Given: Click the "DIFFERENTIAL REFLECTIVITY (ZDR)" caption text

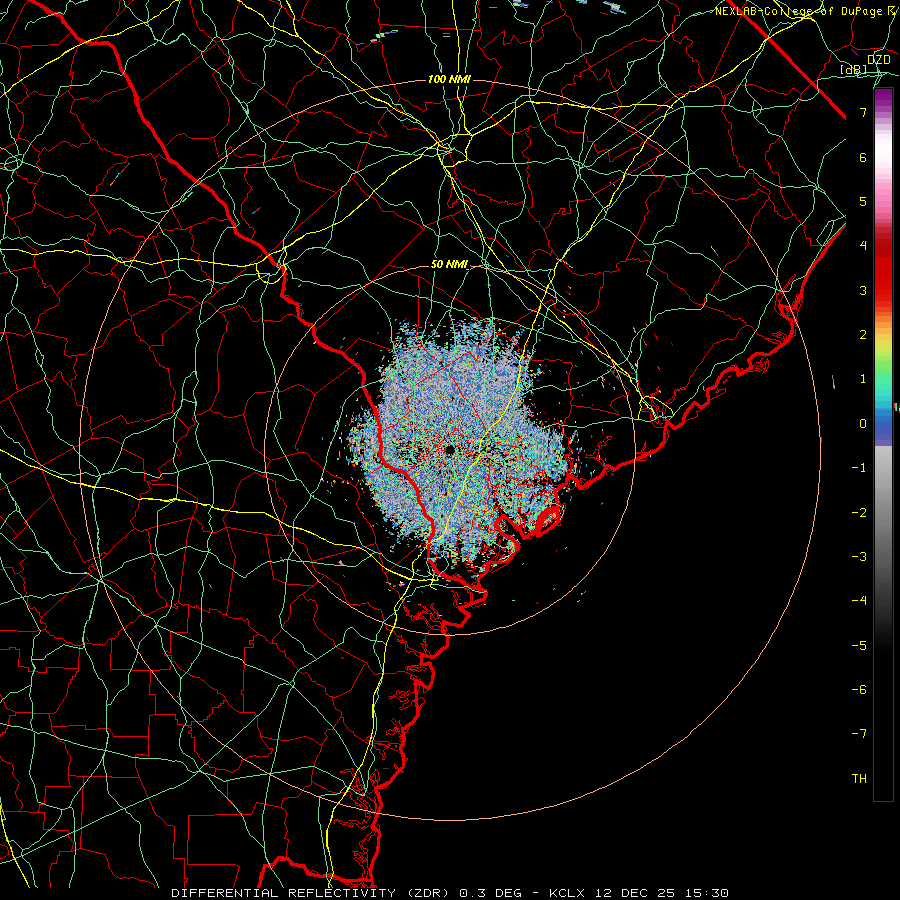Looking at the screenshot, I should coord(312,893).
